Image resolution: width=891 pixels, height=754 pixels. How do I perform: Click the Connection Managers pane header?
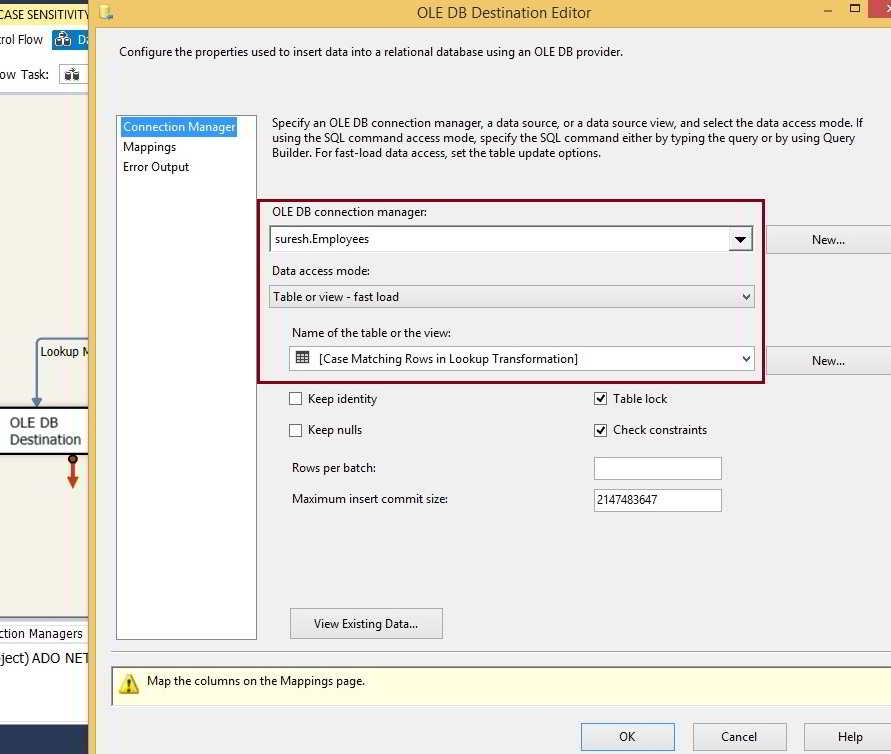click(41, 633)
